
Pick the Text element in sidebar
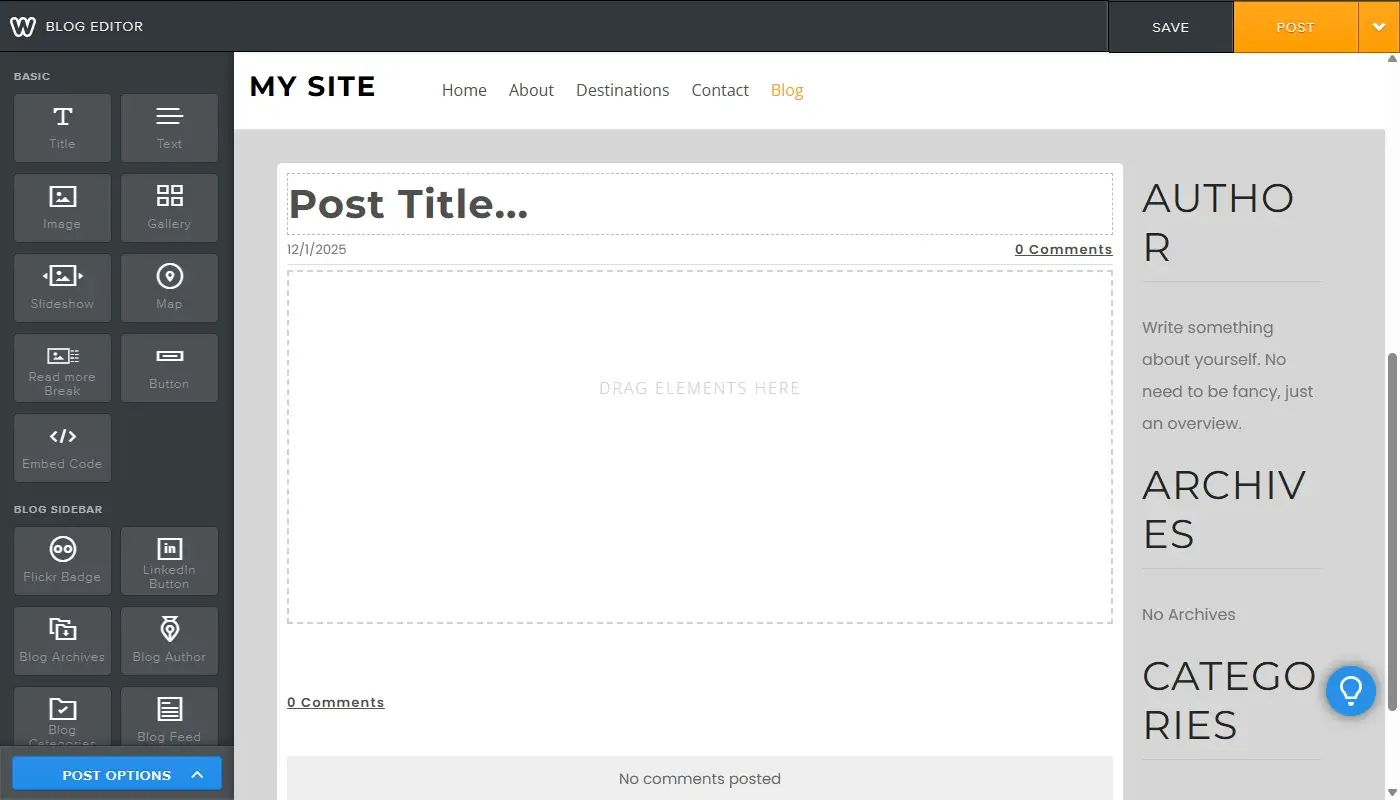pyautogui.click(x=169, y=127)
